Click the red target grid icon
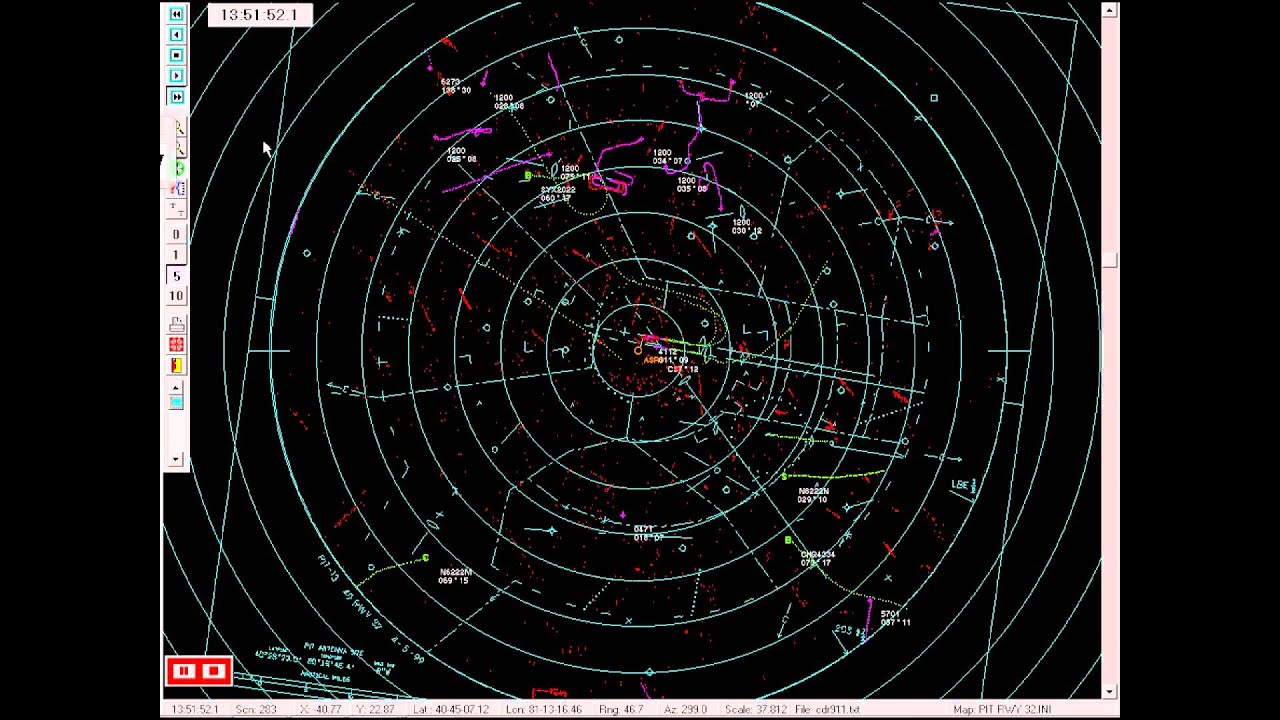 pyautogui.click(x=177, y=345)
